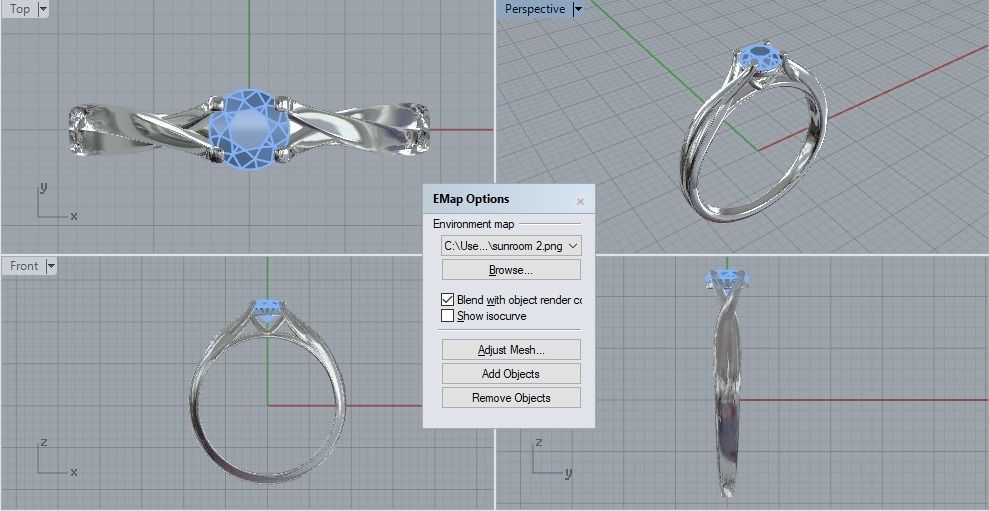Screen dimensions: 989x511
Task: Click the Browse... button
Action: click(511, 270)
